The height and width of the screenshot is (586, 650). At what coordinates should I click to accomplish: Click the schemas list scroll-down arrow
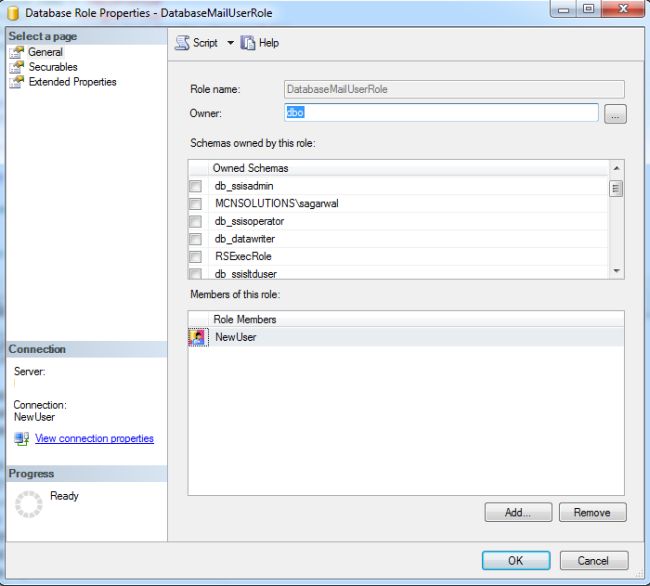click(616, 271)
